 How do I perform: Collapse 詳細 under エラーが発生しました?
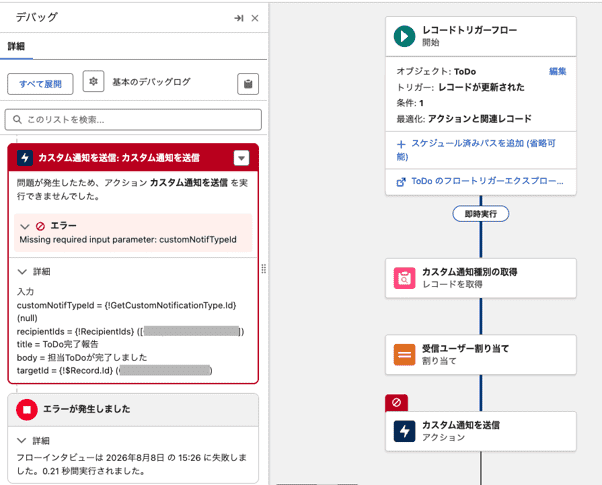click(x=22, y=440)
